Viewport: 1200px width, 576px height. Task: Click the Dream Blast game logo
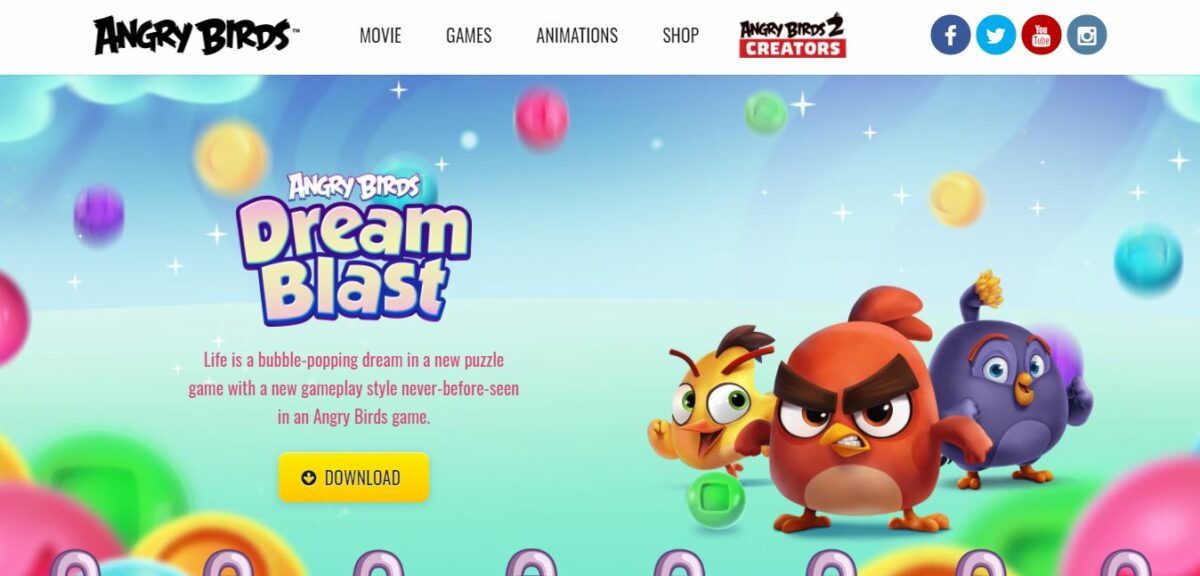(353, 247)
